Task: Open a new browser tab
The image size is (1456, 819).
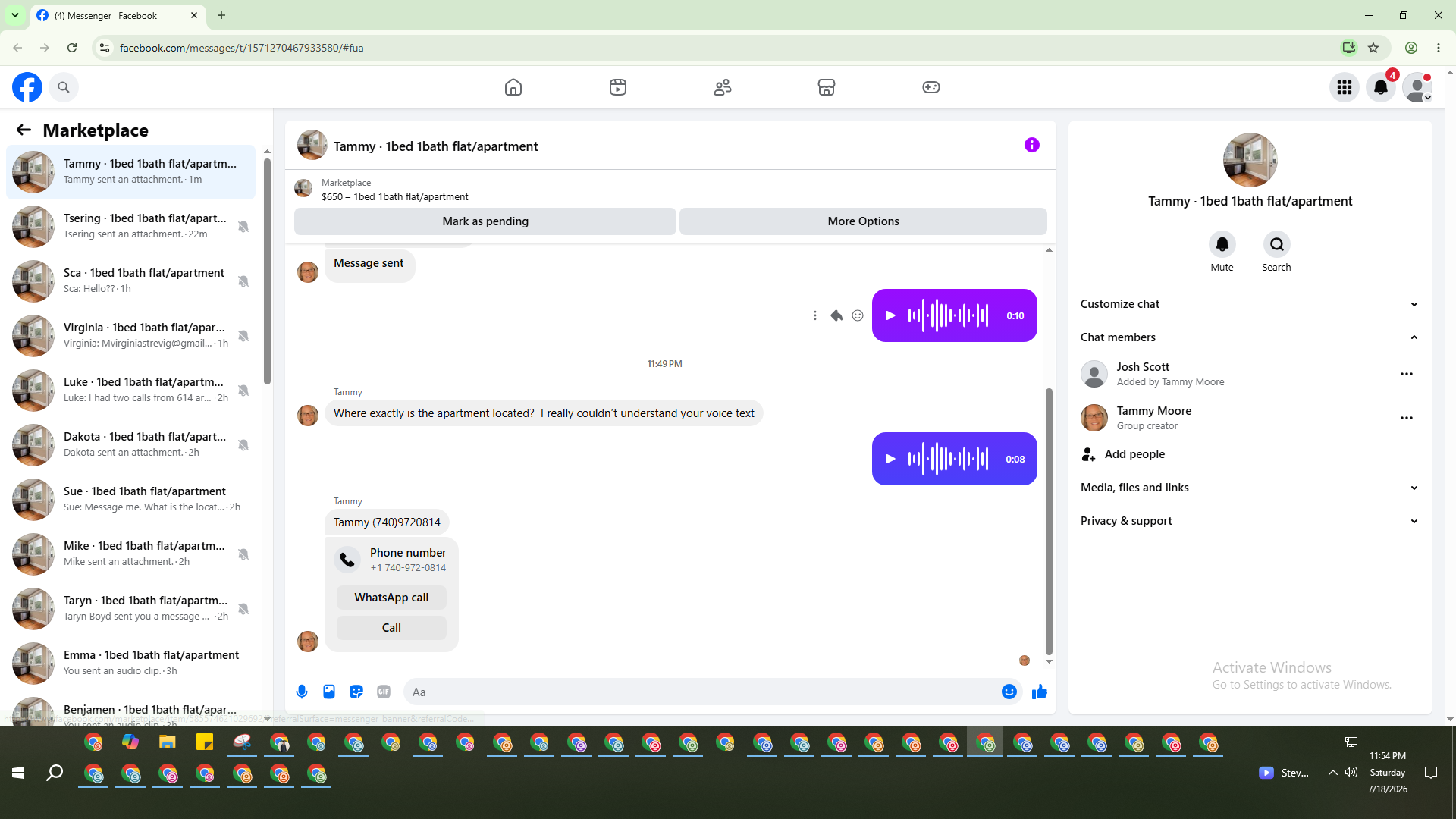Action: [x=221, y=15]
